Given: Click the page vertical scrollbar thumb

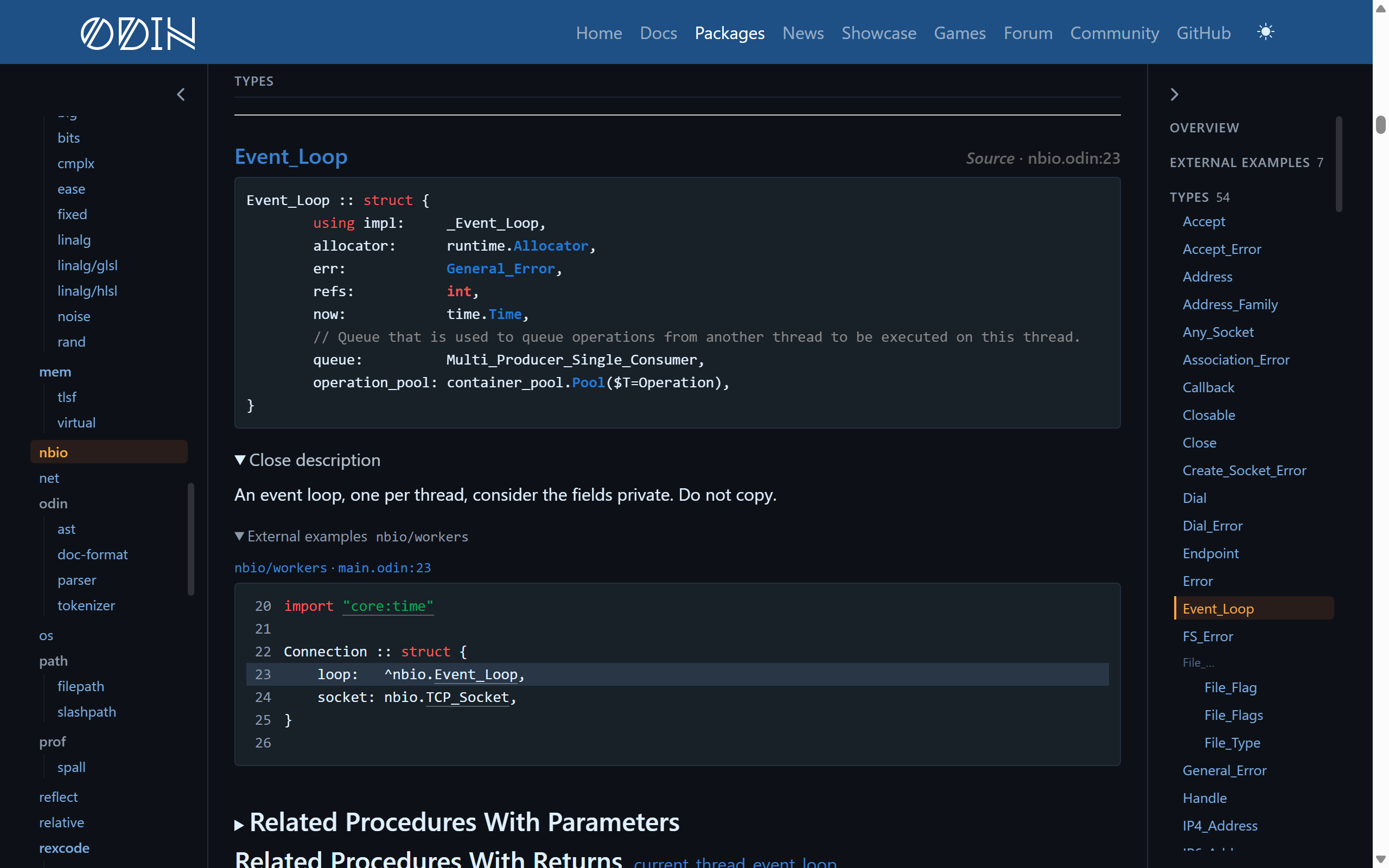Looking at the screenshot, I should click(x=1380, y=125).
